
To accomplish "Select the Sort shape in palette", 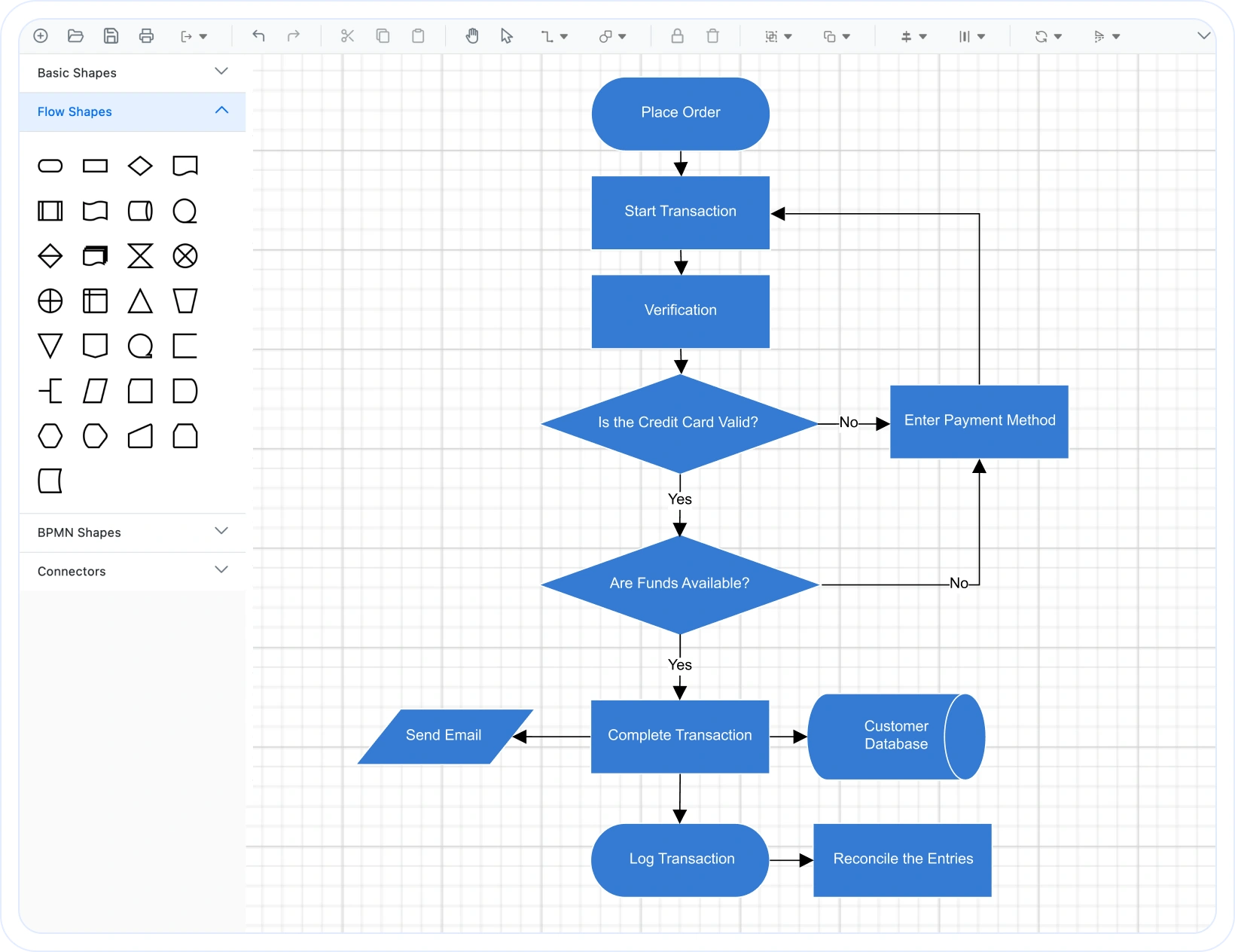I will tap(50, 256).
